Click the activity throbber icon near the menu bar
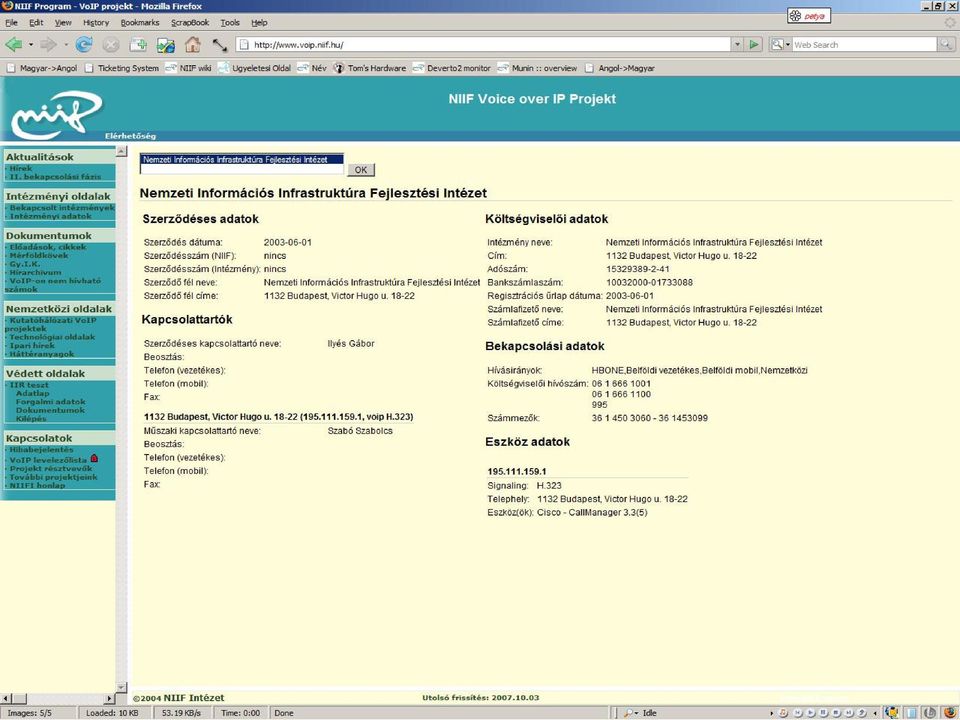The height and width of the screenshot is (720, 960). [x=950, y=23]
